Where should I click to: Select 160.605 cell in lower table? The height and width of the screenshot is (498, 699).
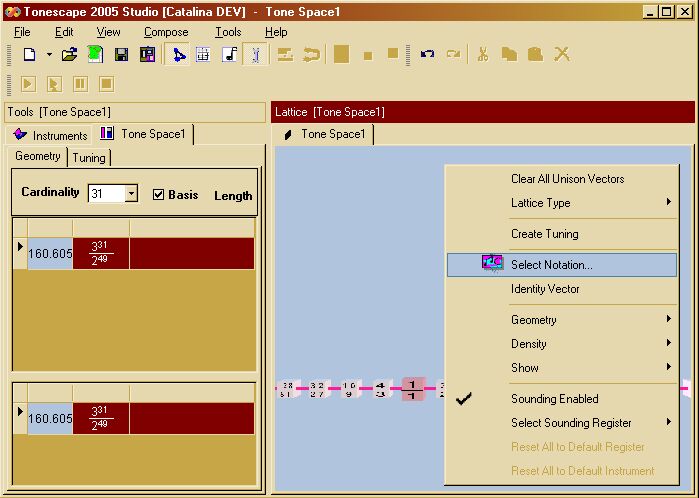[50, 418]
